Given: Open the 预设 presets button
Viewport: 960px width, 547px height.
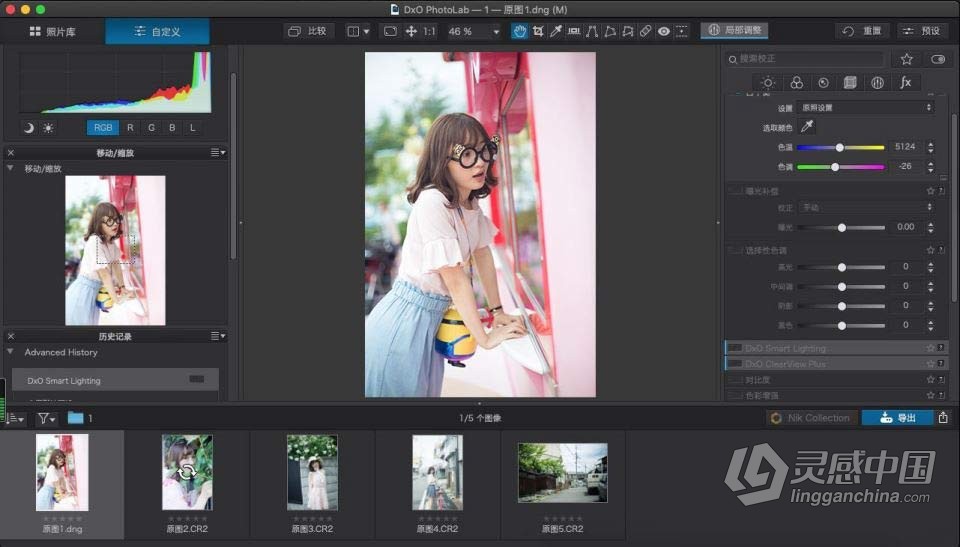Looking at the screenshot, I should 923,31.
